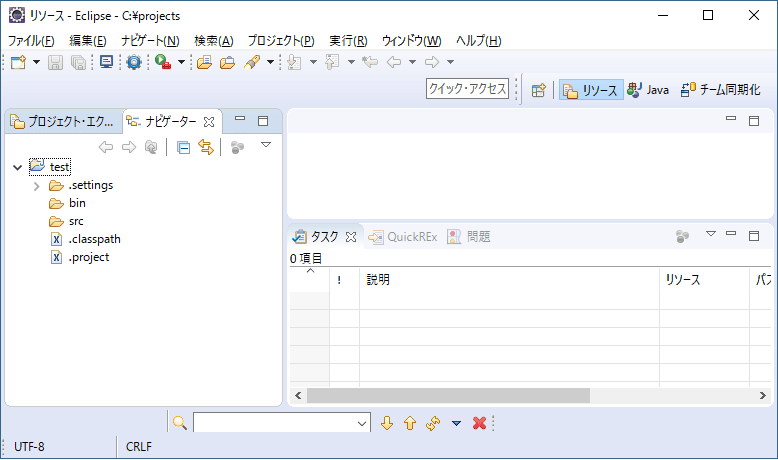
Task: Open the Search flashlight dropdown arrow
Action: point(270,62)
